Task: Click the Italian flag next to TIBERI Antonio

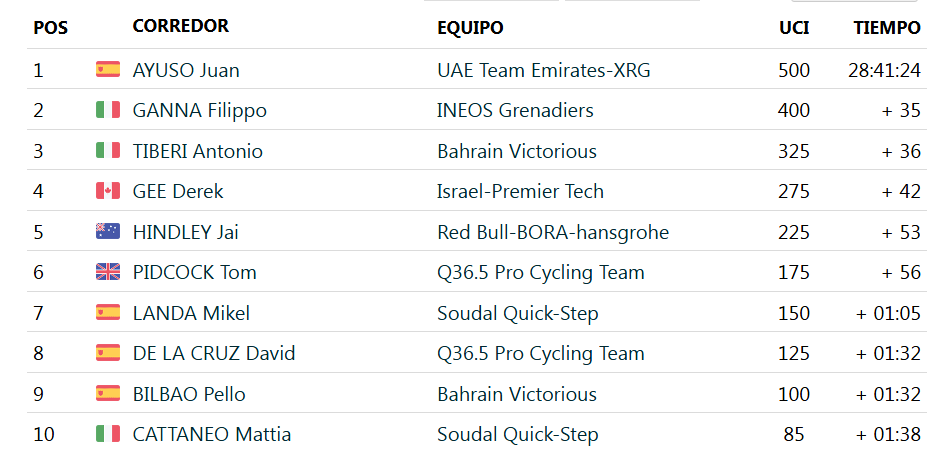Action: tap(107, 150)
